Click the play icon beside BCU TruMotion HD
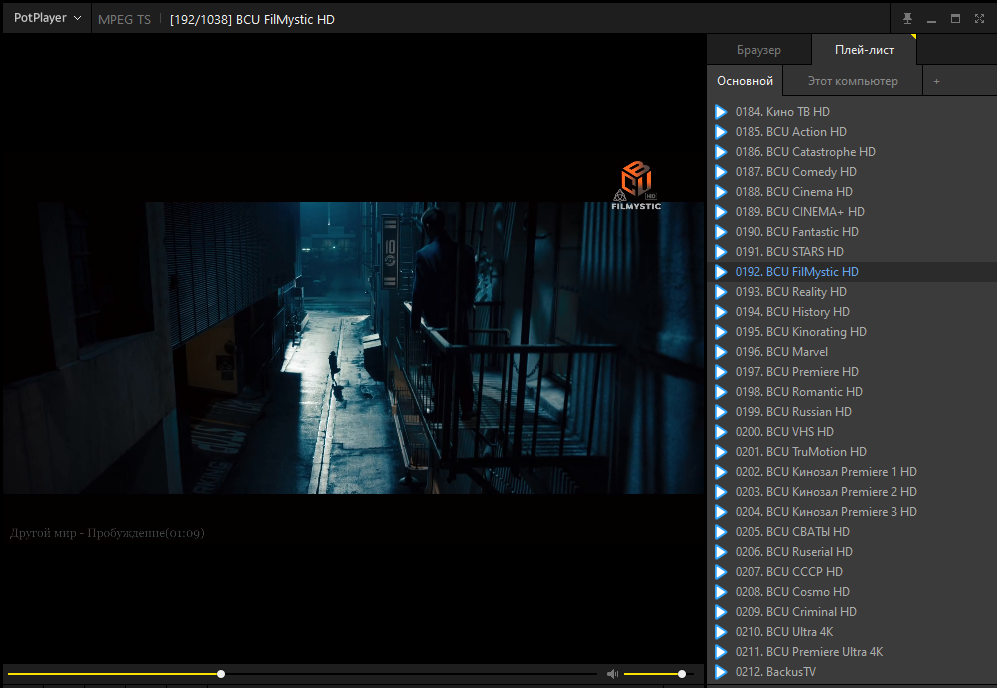Viewport: 997px width, 688px height. (x=721, y=452)
